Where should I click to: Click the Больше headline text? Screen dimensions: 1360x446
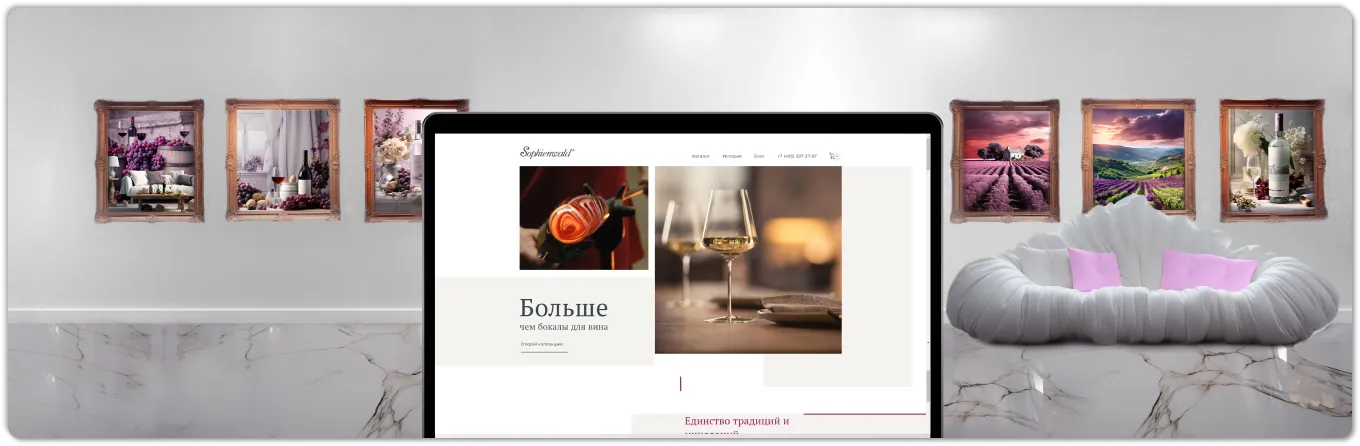point(564,308)
